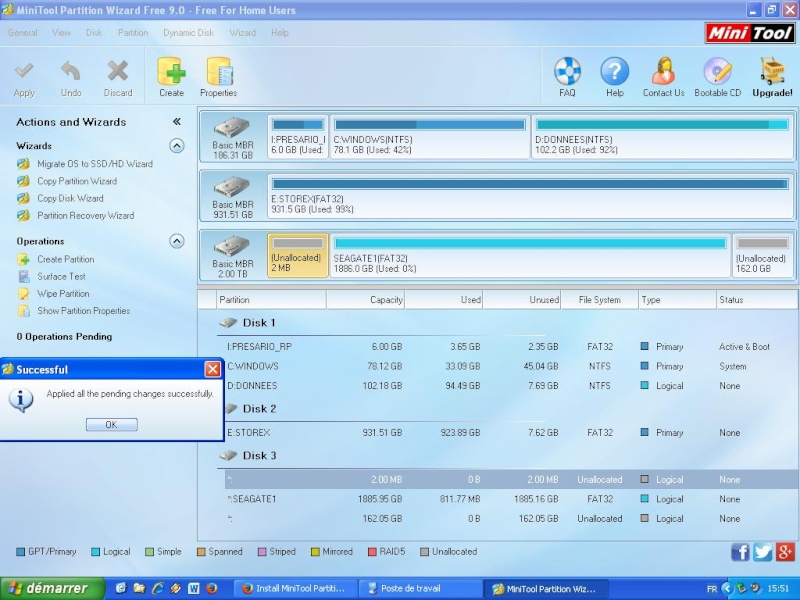Open the Disk menu
The image size is (800, 600).
click(x=94, y=33)
